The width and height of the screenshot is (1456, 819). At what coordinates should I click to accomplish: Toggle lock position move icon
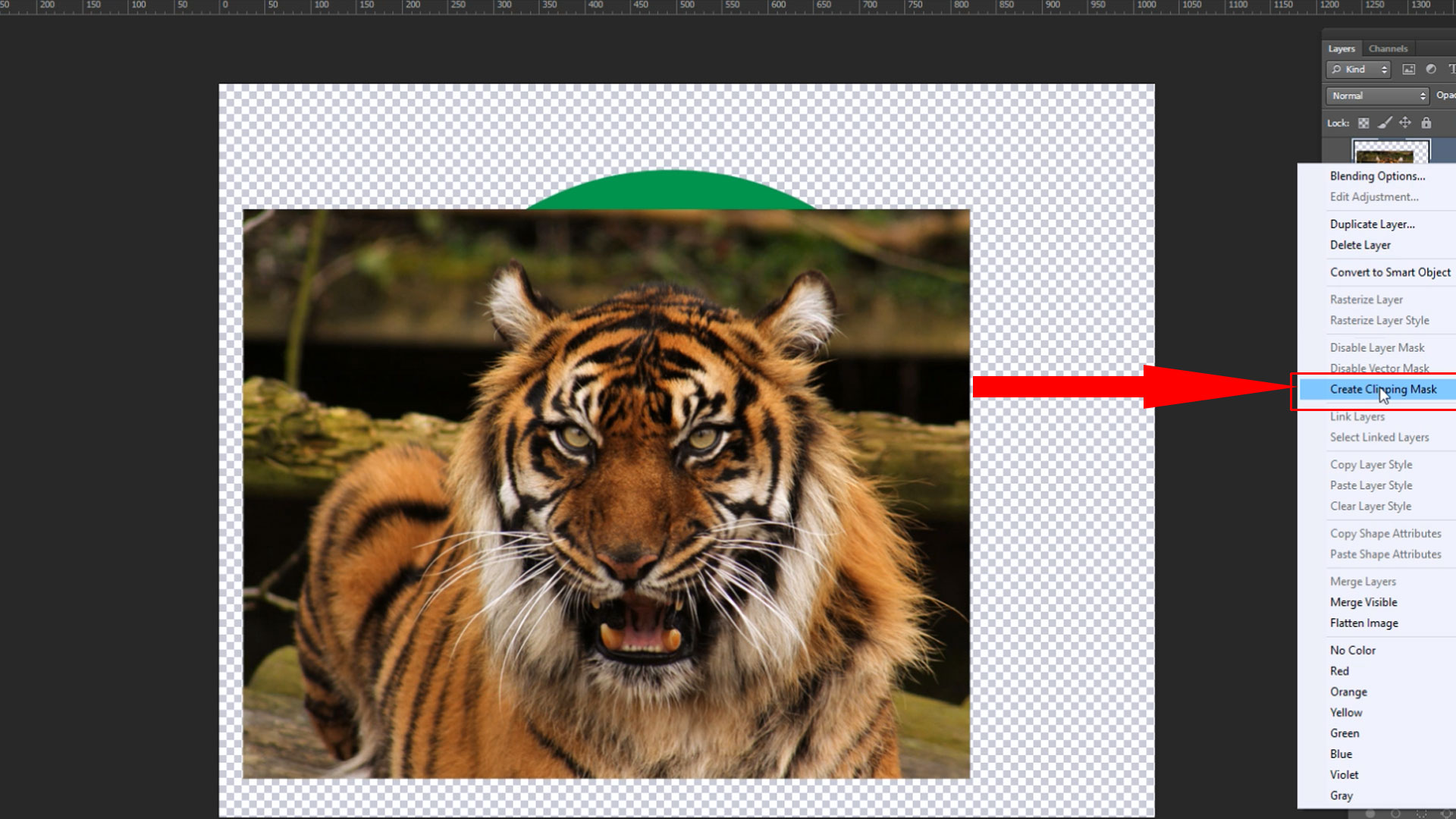(x=1405, y=123)
